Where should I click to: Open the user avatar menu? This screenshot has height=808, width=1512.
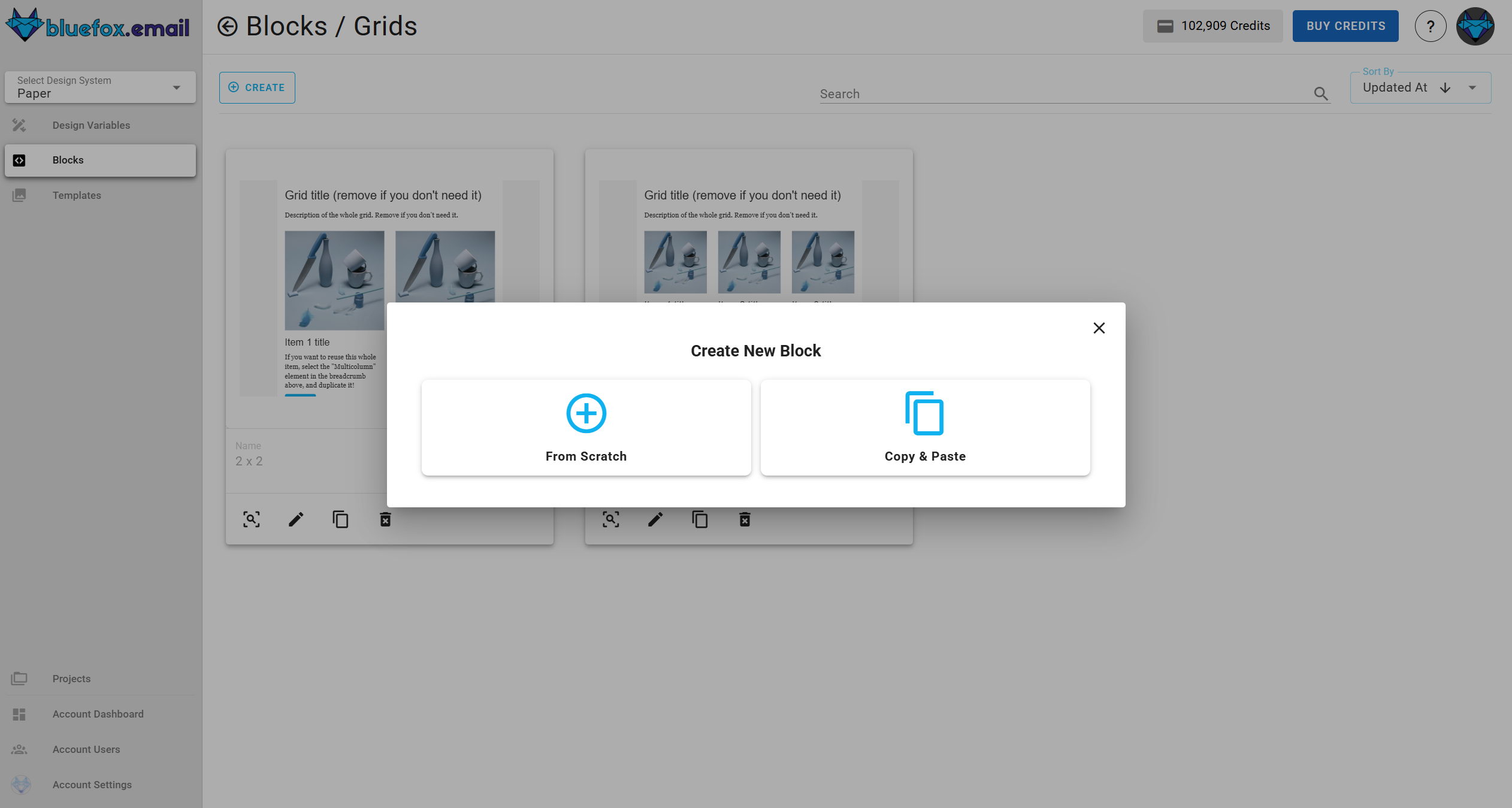click(1475, 26)
